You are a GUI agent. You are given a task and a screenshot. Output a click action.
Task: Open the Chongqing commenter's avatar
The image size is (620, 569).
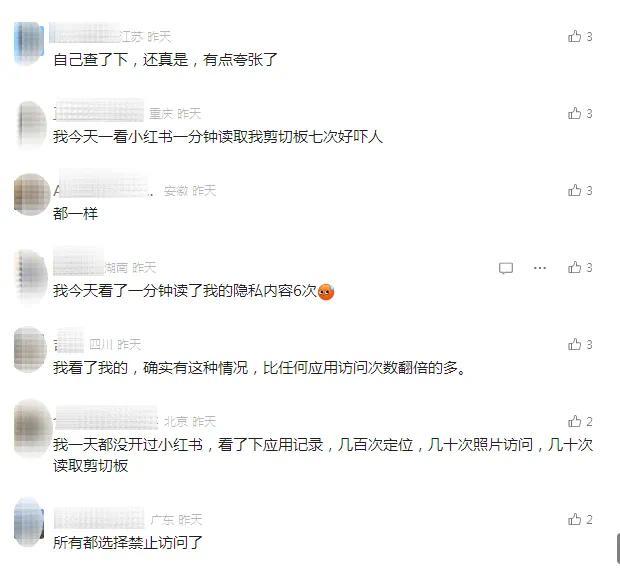[32, 124]
